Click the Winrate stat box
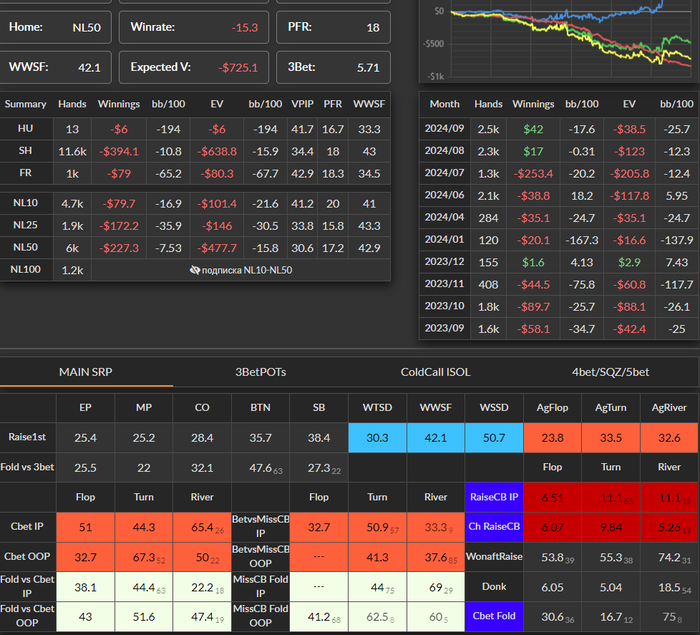 point(194,27)
